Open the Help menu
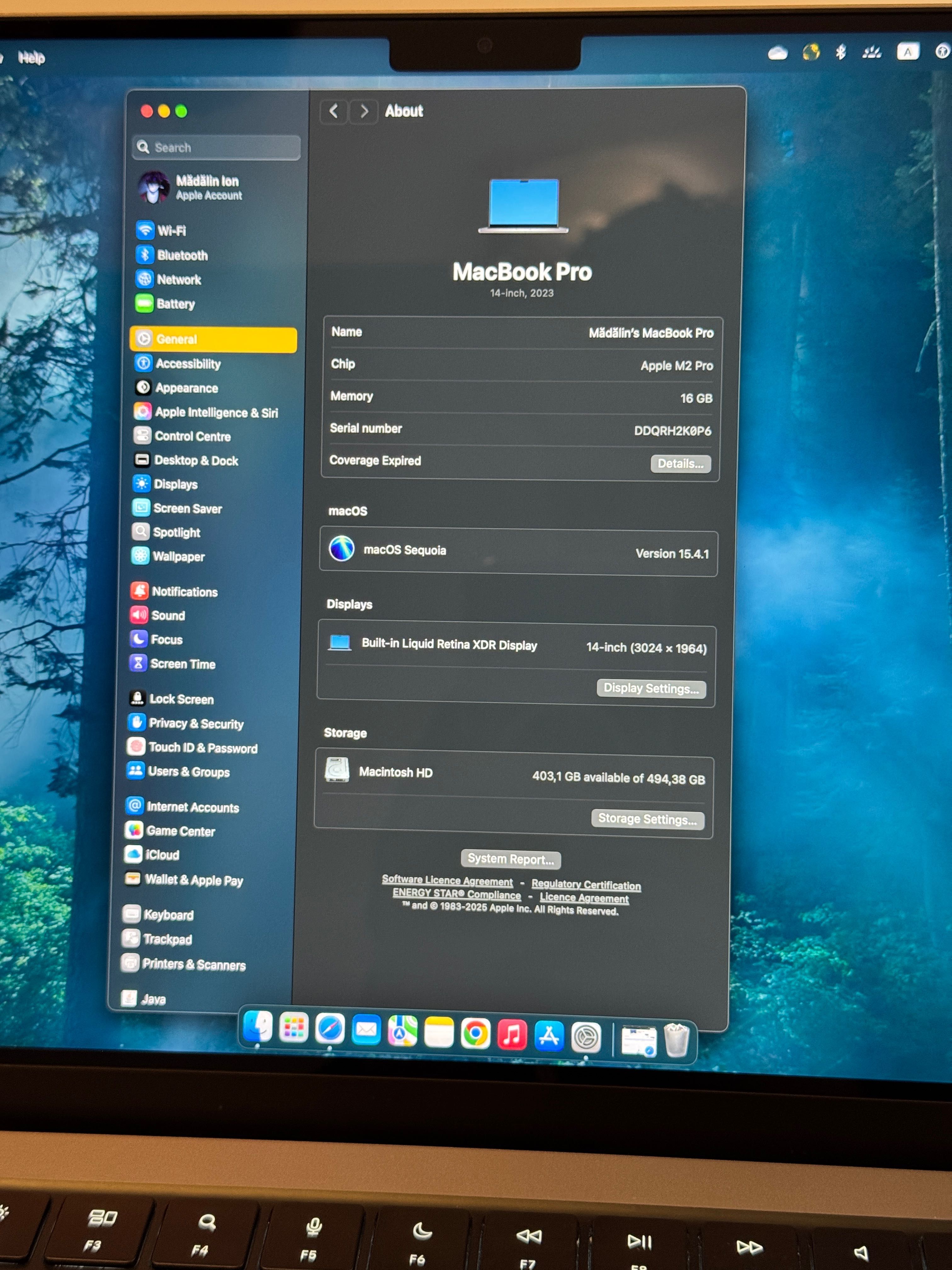This screenshot has width=952, height=1270. 31,57
